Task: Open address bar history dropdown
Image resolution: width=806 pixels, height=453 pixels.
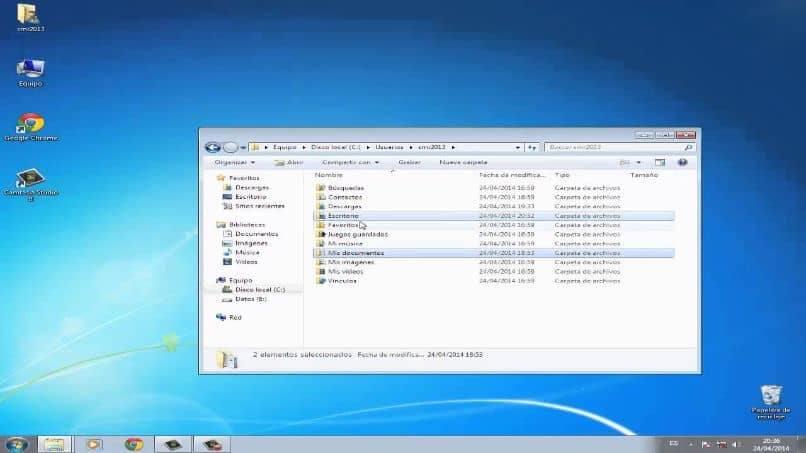Action: (518, 148)
